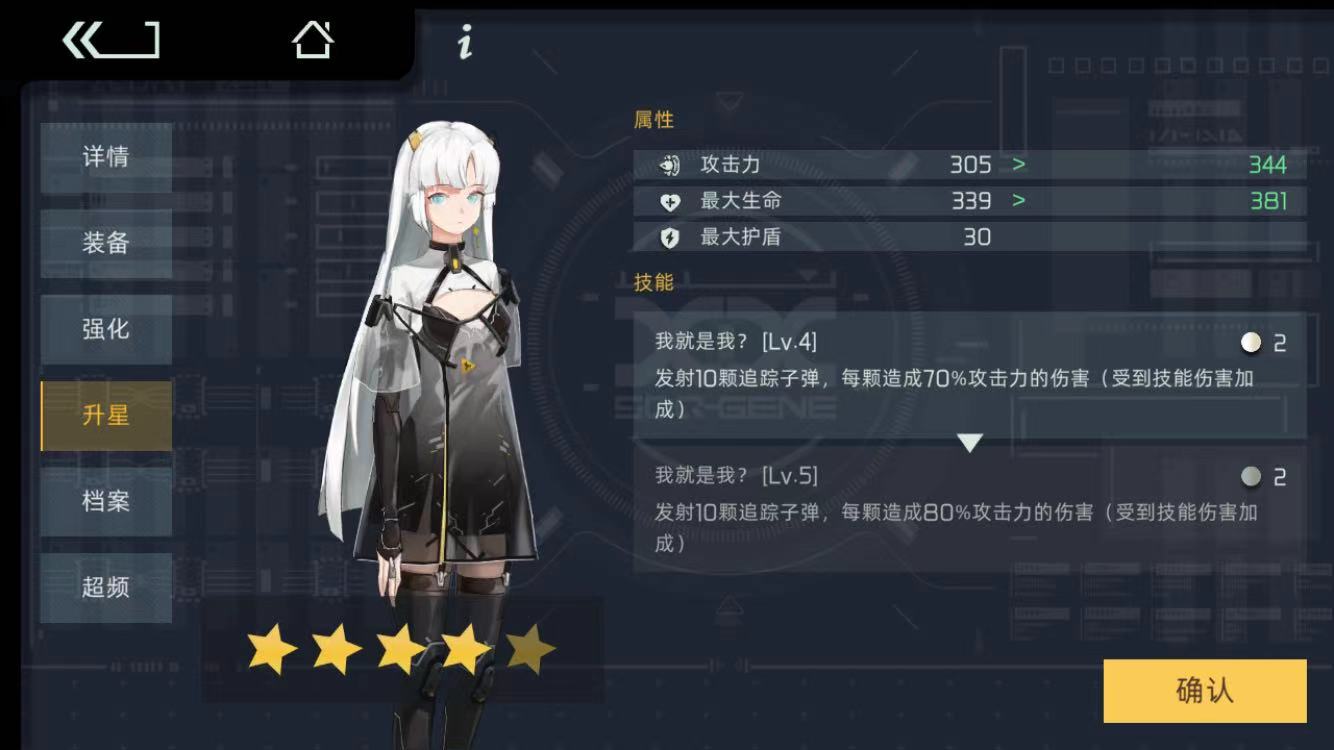Tap the Lv.4 skill cost orb

[x=1251, y=343]
